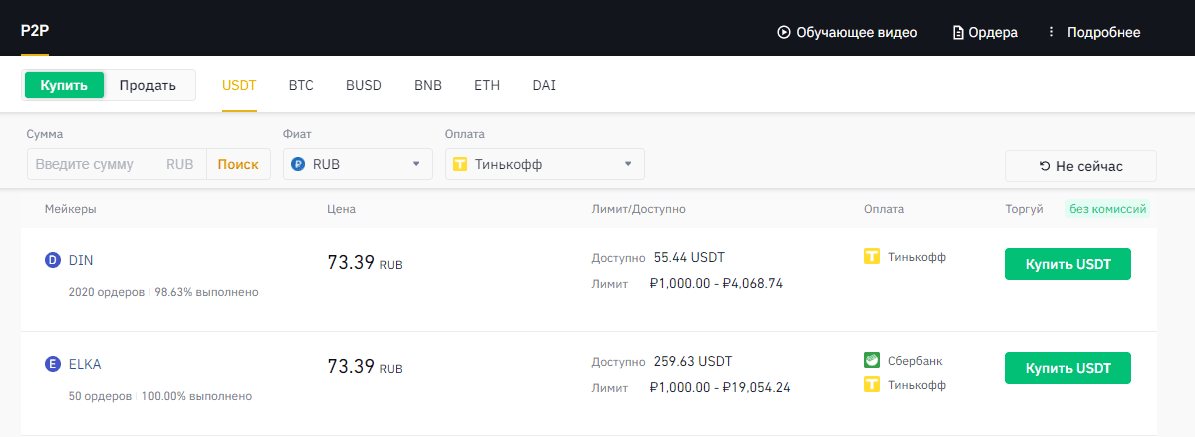Select the BTC tab
The width and height of the screenshot is (1195, 437).
(x=301, y=86)
